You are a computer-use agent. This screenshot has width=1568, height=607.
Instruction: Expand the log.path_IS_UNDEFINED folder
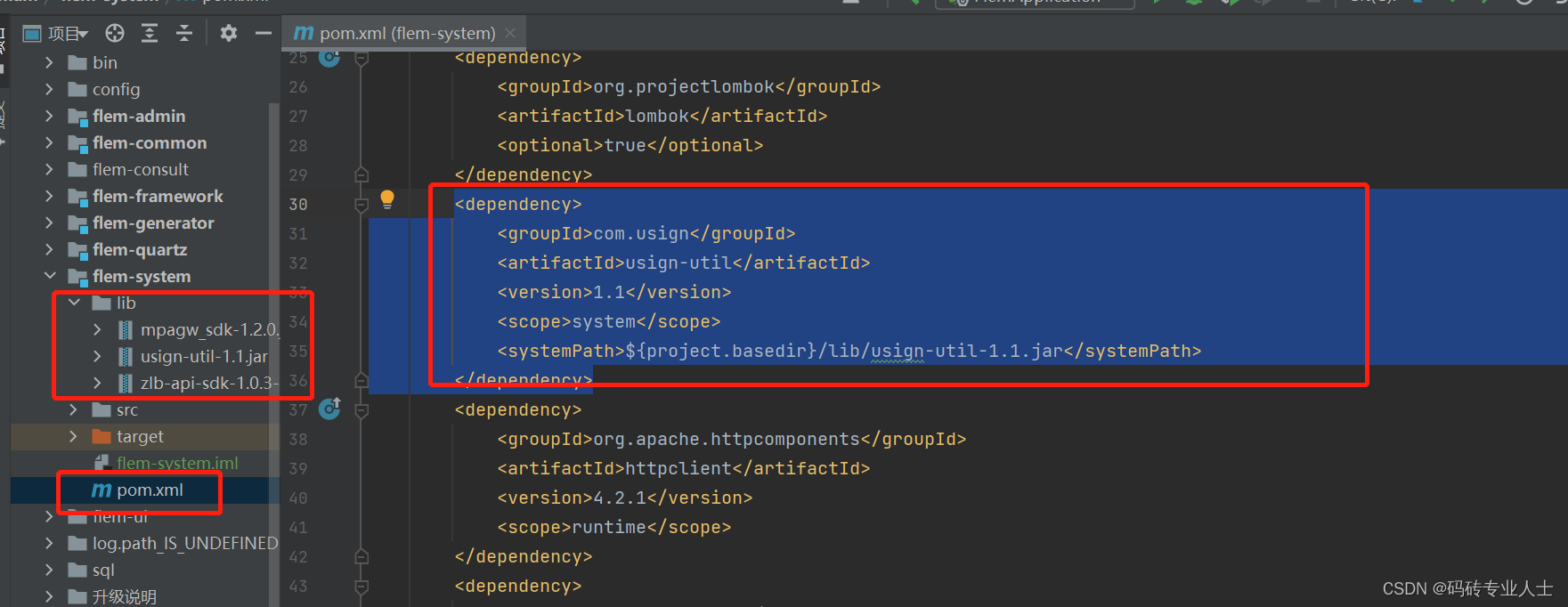point(49,544)
